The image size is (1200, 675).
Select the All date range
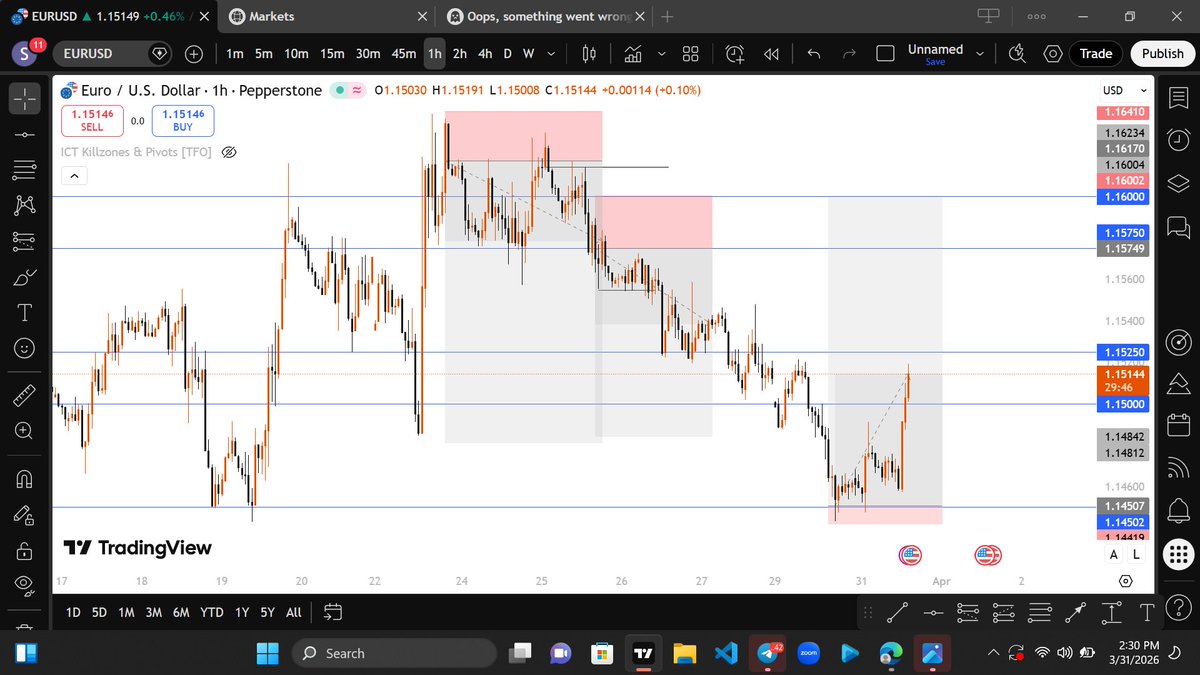(294, 612)
